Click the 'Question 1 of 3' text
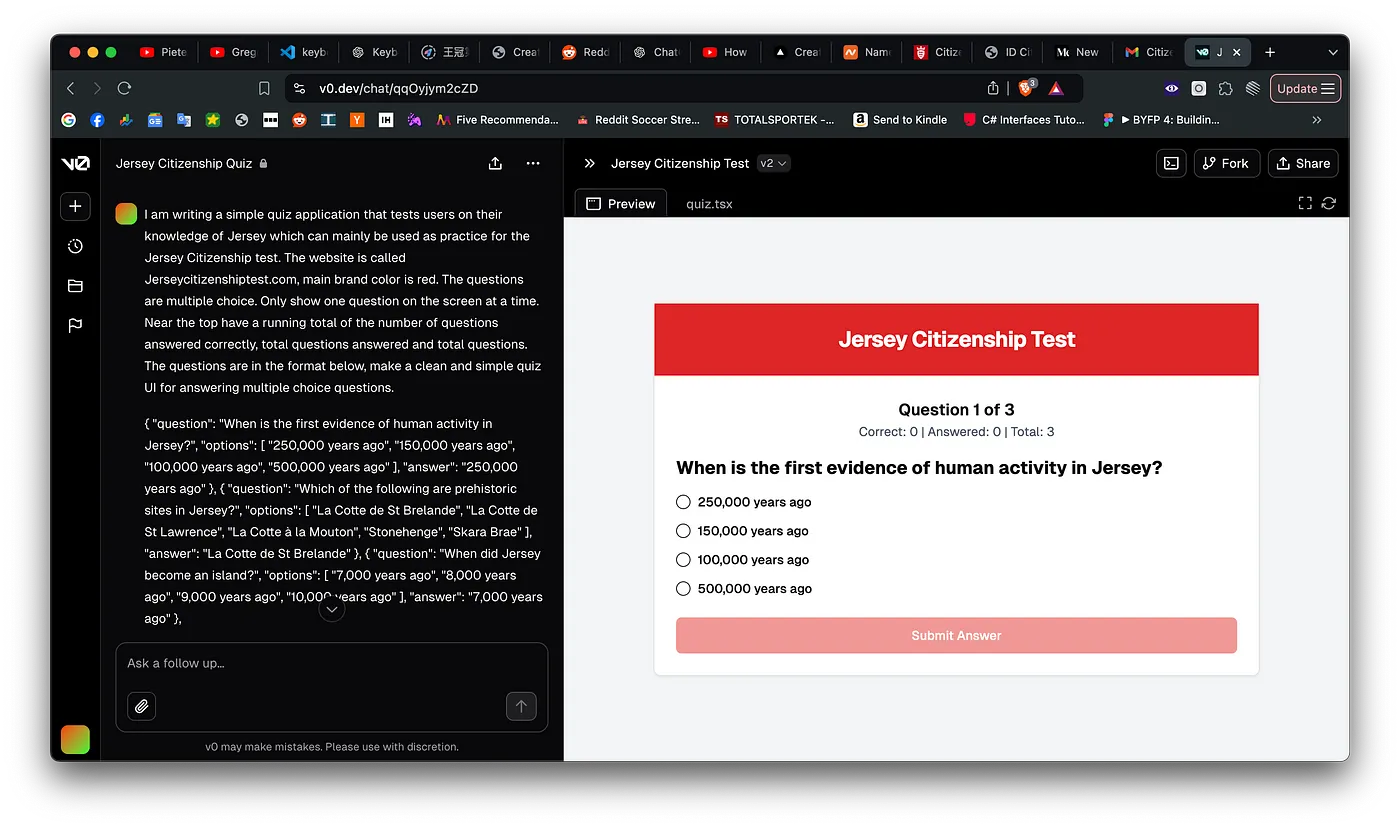1400x828 pixels. coord(956,409)
